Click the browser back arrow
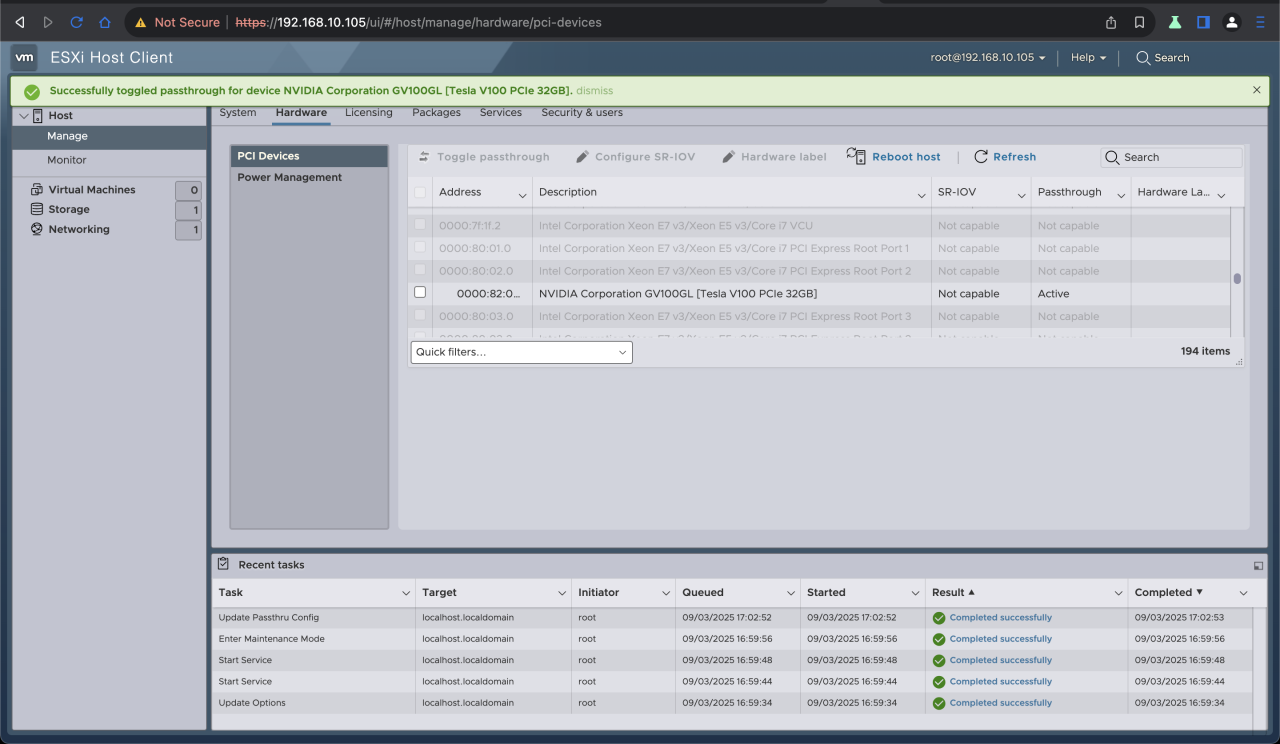The image size is (1280, 744). tap(19, 22)
